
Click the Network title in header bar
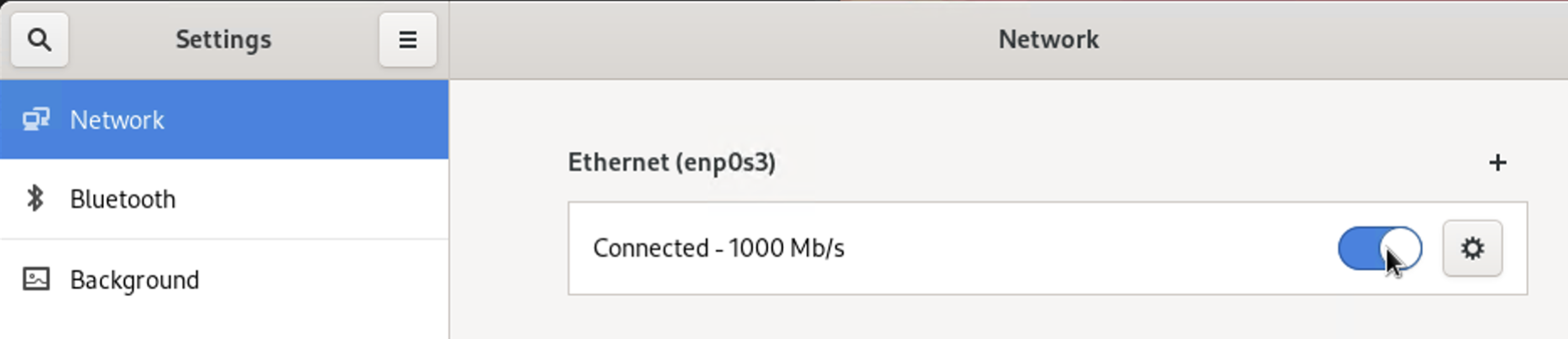click(x=1048, y=39)
